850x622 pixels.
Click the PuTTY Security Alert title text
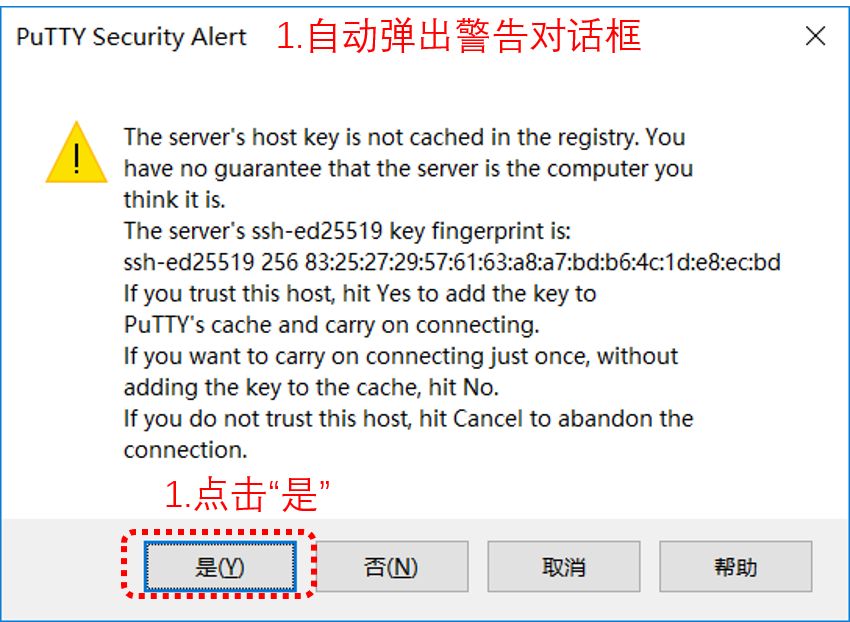point(131,37)
